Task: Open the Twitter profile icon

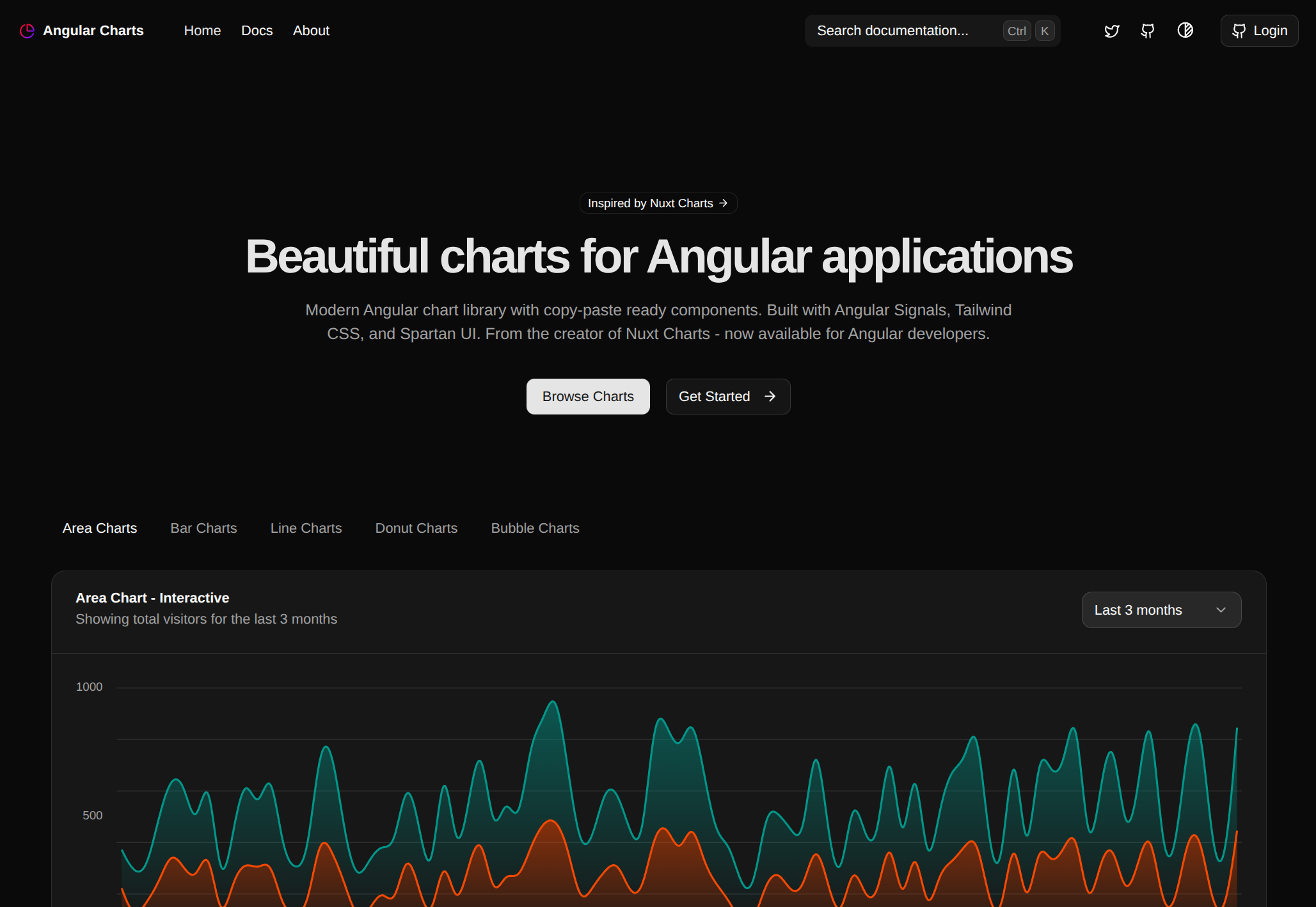Action: tap(1111, 30)
